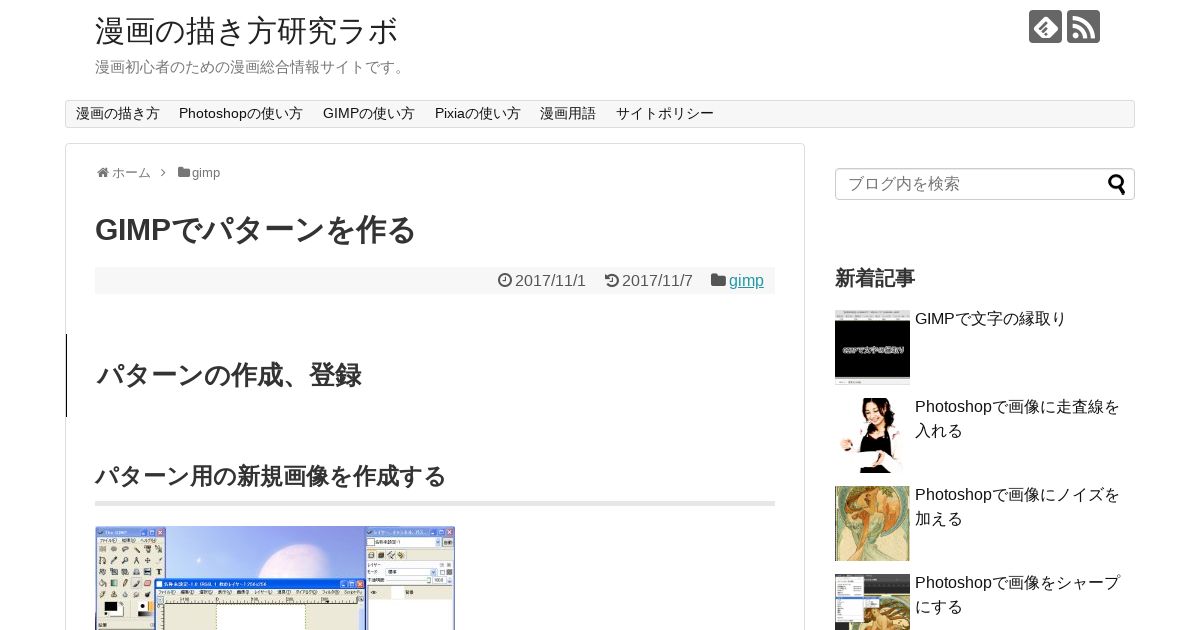Click the search magnifier icon
Screen dimensions: 1200x630
coord(1116,184)
